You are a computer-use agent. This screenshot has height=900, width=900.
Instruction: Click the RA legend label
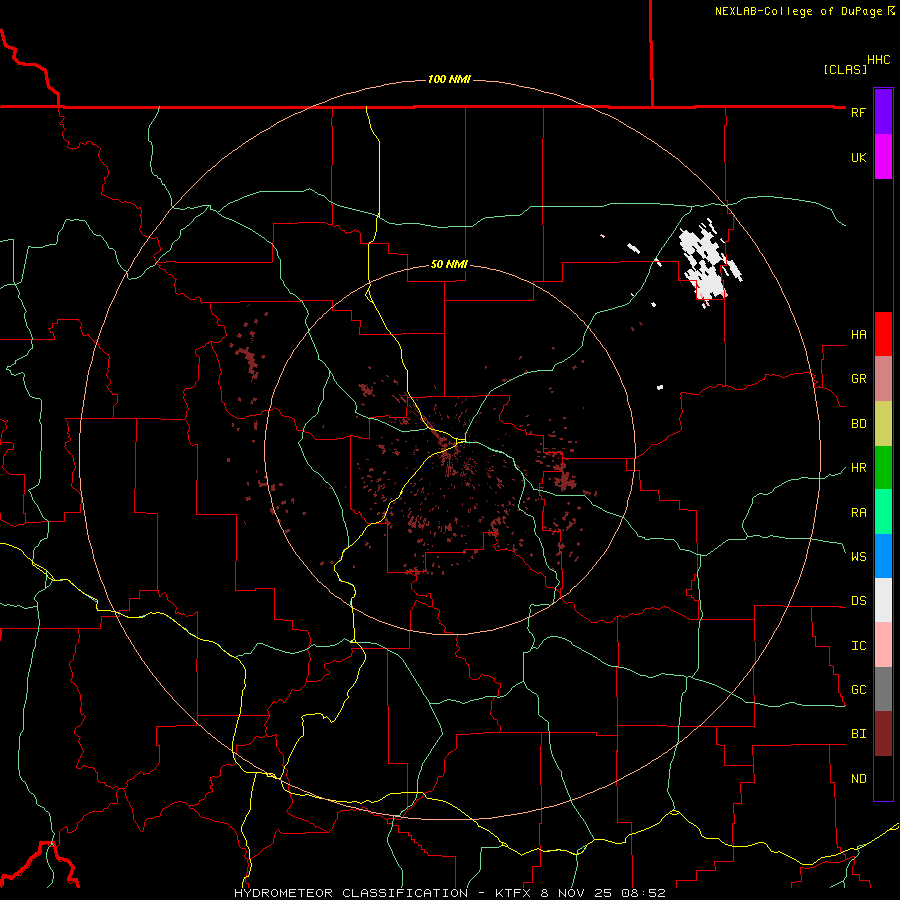858,513
